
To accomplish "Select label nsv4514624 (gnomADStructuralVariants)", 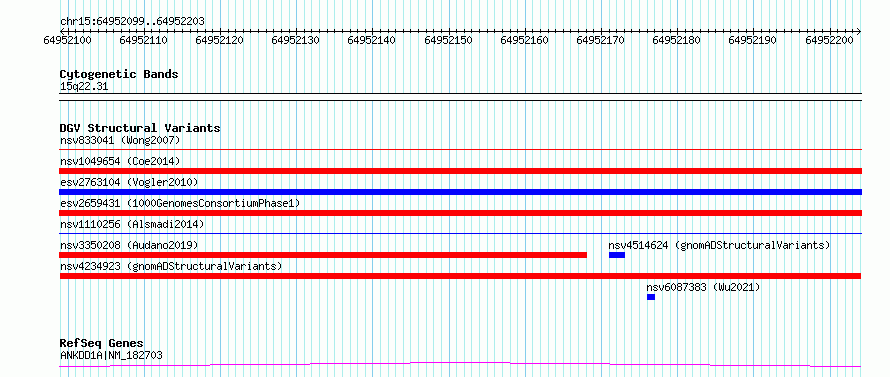I will coord(719,245).
